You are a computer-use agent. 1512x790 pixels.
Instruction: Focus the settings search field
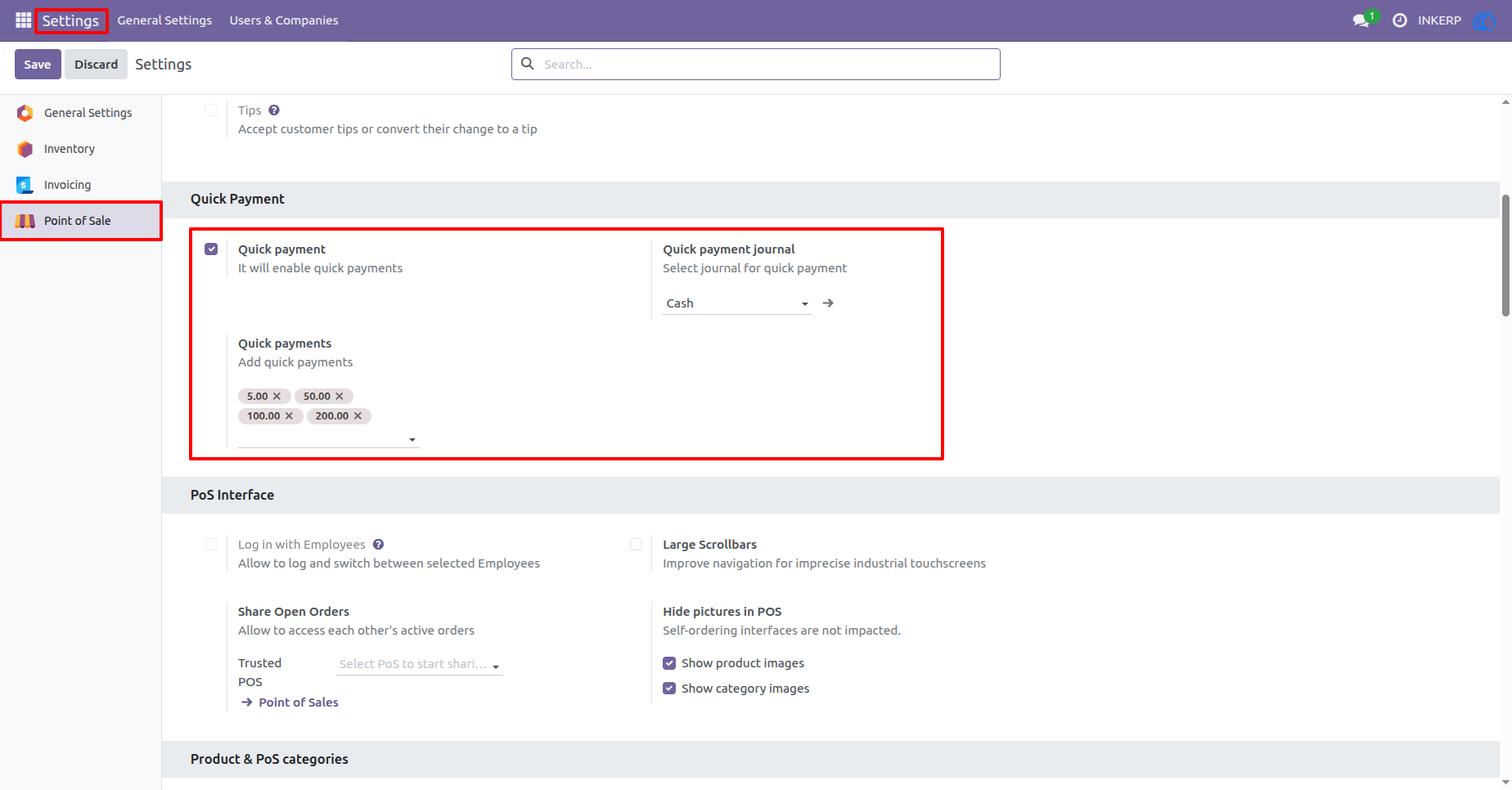[x=756, y=64]
